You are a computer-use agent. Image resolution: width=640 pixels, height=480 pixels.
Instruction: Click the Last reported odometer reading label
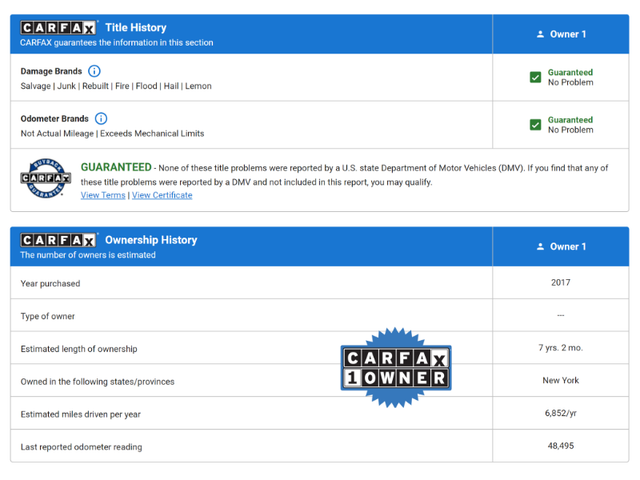(81, 447)
